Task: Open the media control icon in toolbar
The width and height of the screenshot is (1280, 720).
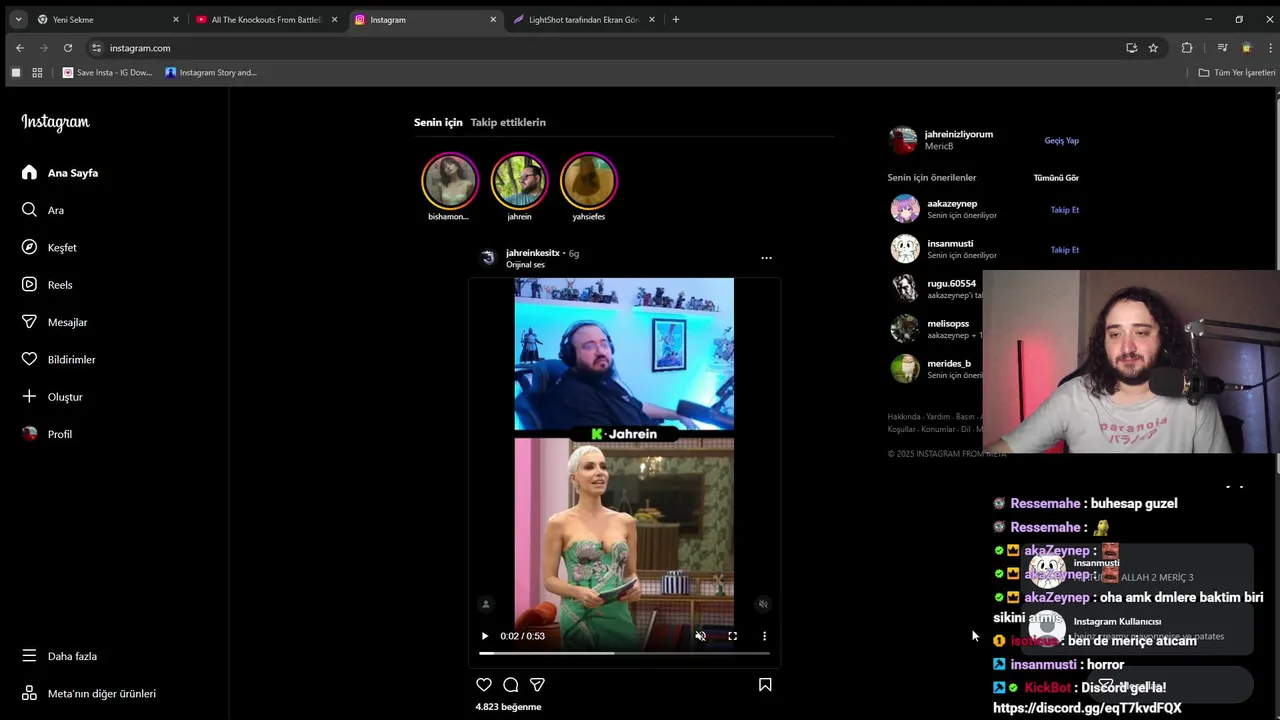Action: click(x=1222, y=48)
